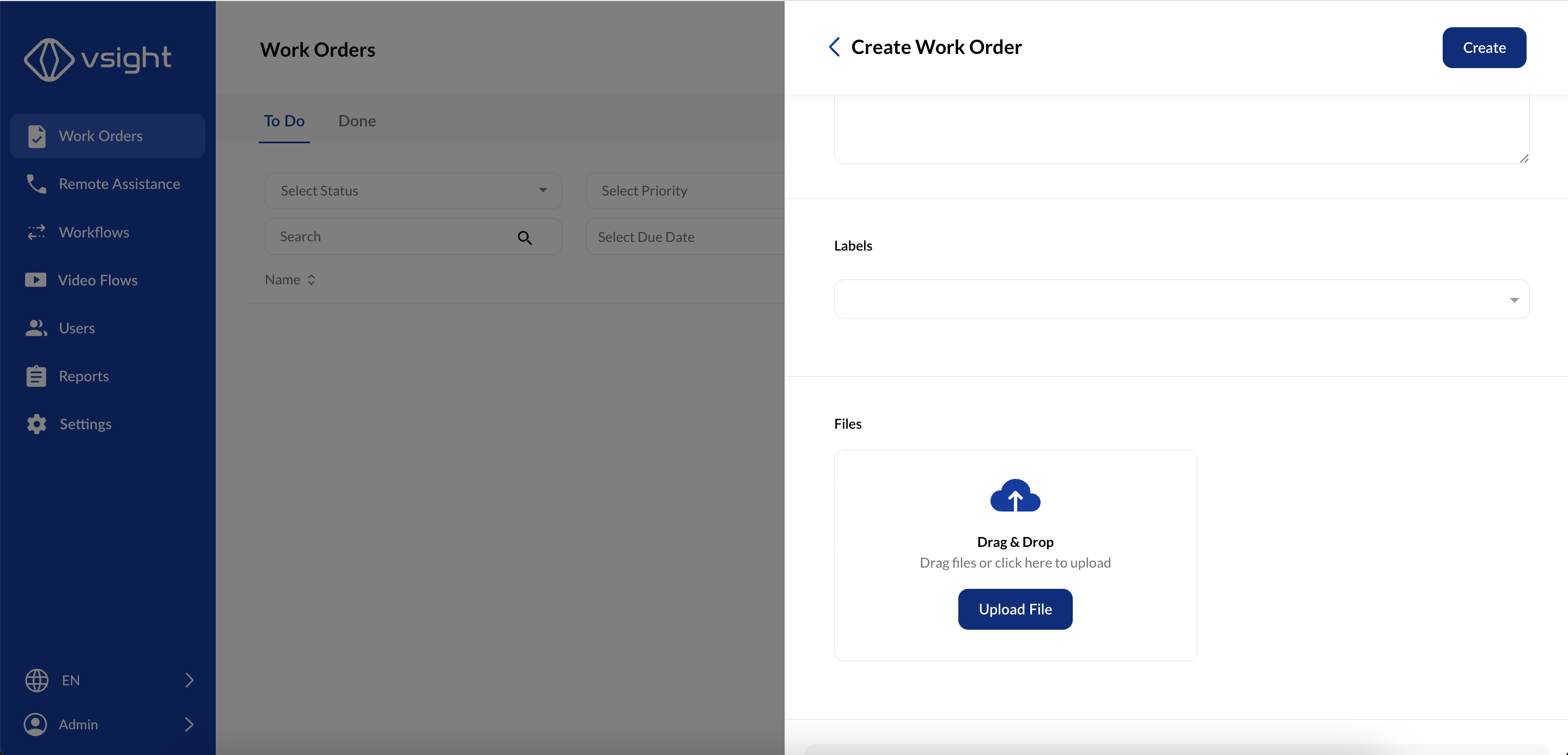
Task: Expand the EN language chevron
Action: pyautogui.click(x=189, y=680)
